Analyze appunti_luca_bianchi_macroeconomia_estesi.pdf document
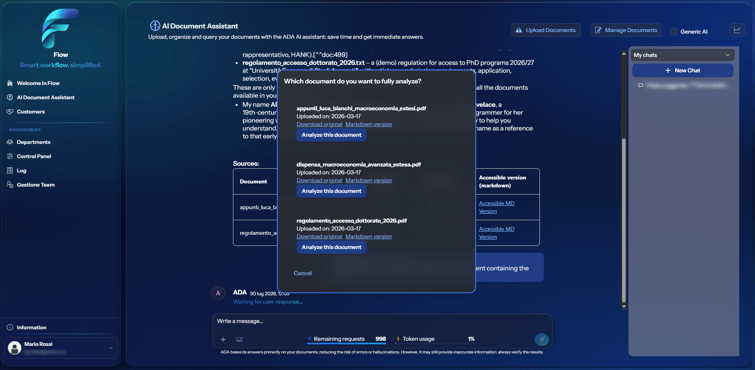The image size is (755, 370). click(331, 135)
